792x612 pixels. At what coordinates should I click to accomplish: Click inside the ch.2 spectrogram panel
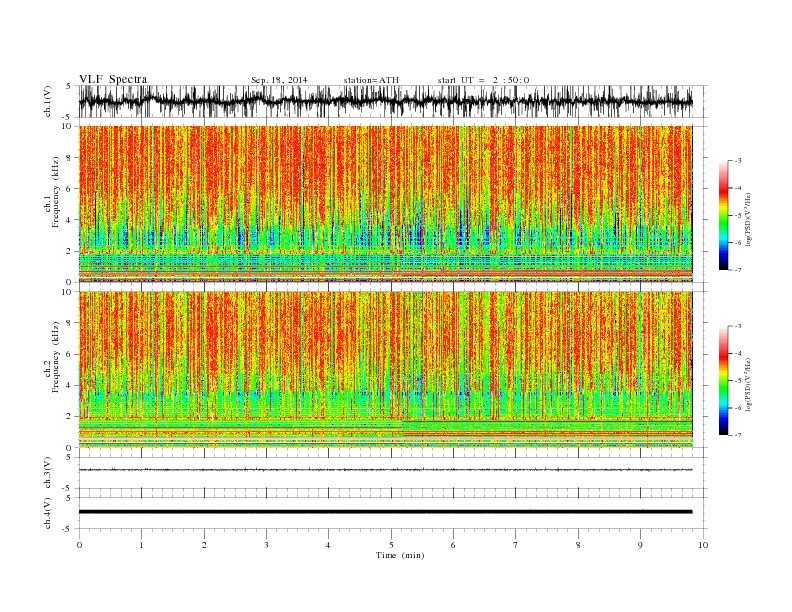385,369
